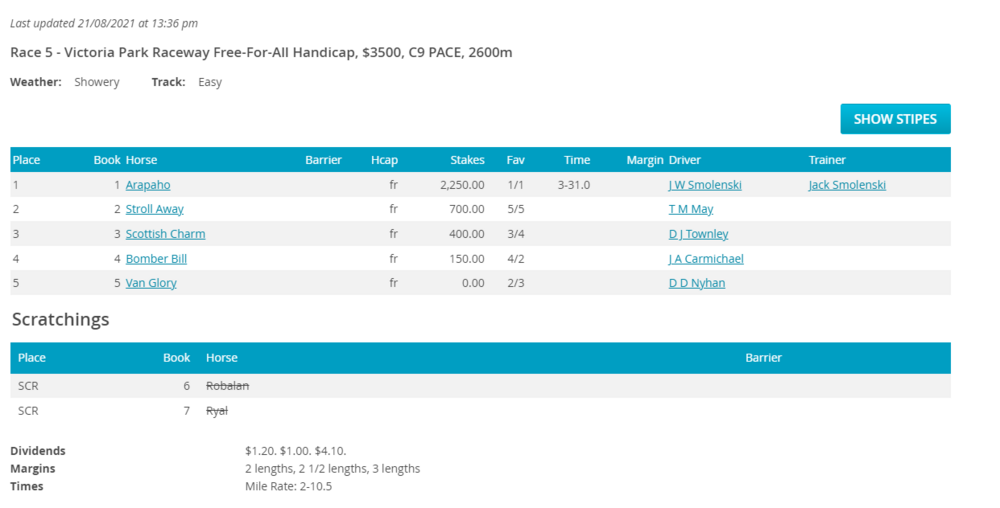View driver D J Townley's profile
1000x508 pixels.
(x=698, y=234)
